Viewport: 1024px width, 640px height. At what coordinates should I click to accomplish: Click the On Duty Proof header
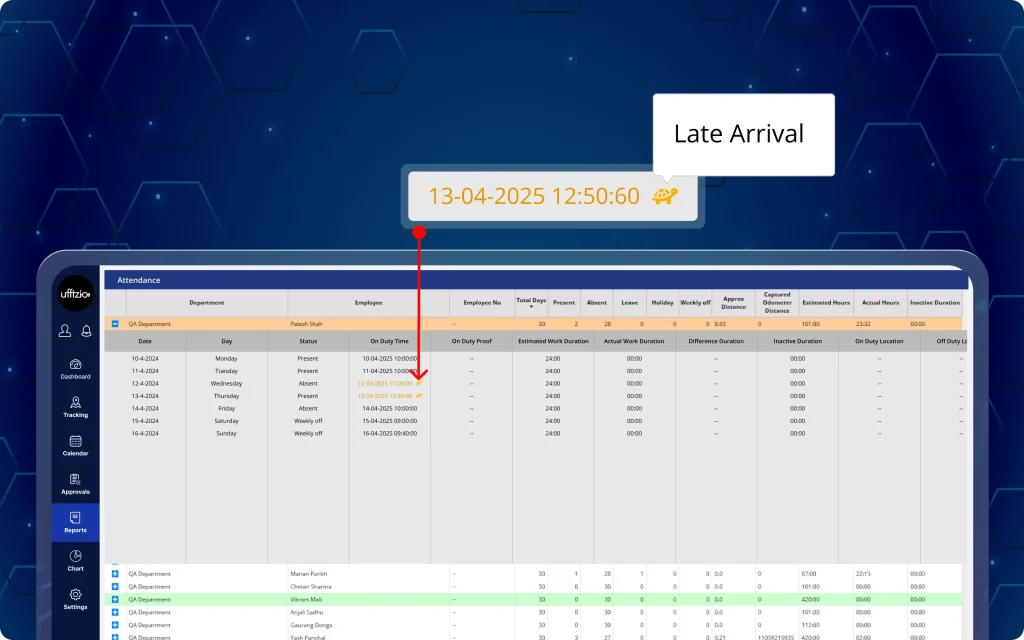[x=472, y=342]
